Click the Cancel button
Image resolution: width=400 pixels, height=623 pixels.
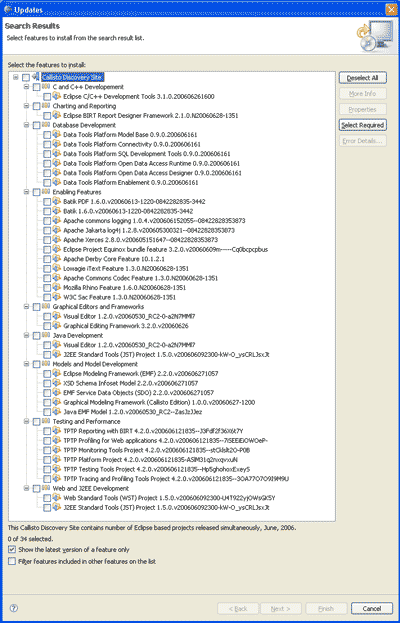[372, 608]
